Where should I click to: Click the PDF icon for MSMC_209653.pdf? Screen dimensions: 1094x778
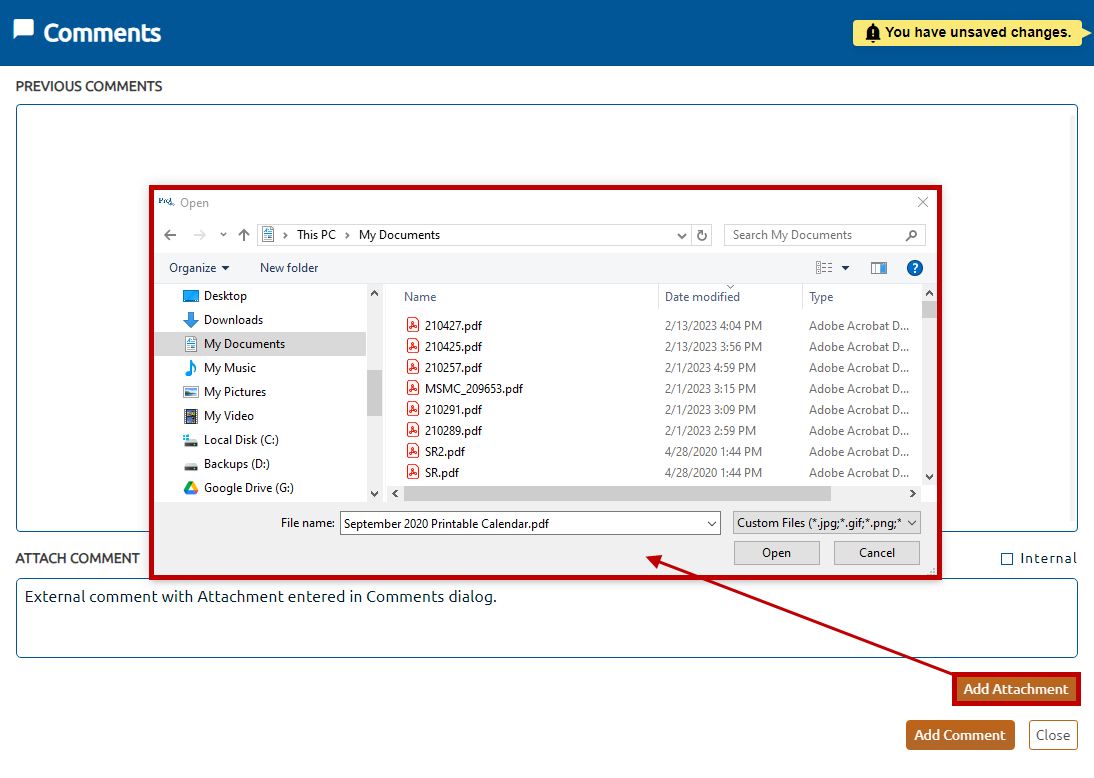coord(413,388)
